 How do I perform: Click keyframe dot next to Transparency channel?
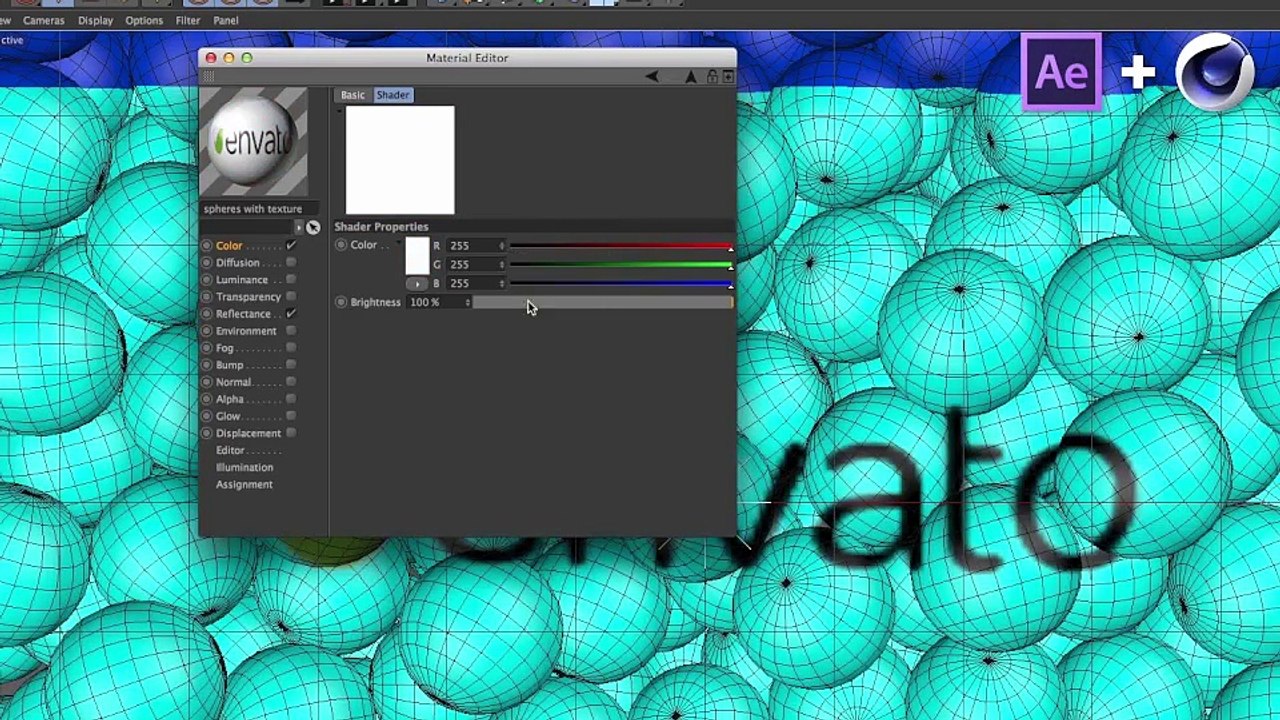(207, 297)
